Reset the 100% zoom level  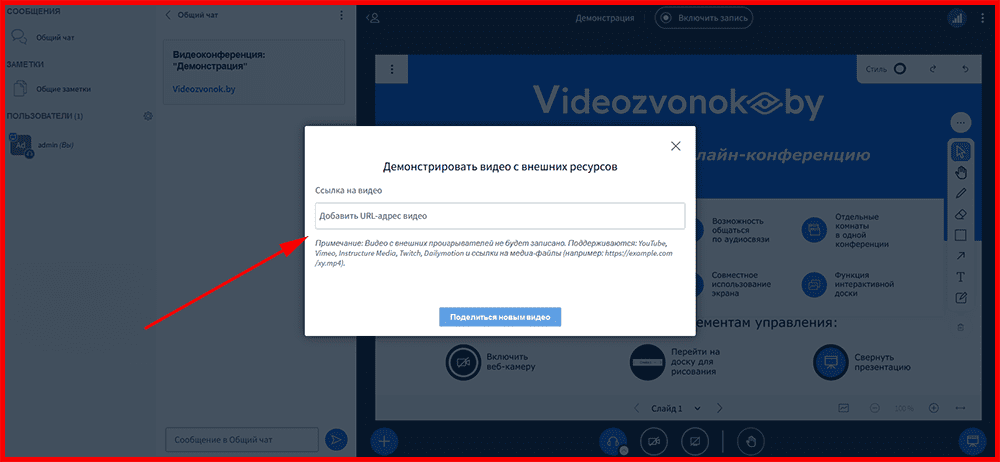click(x=904, y=408)
